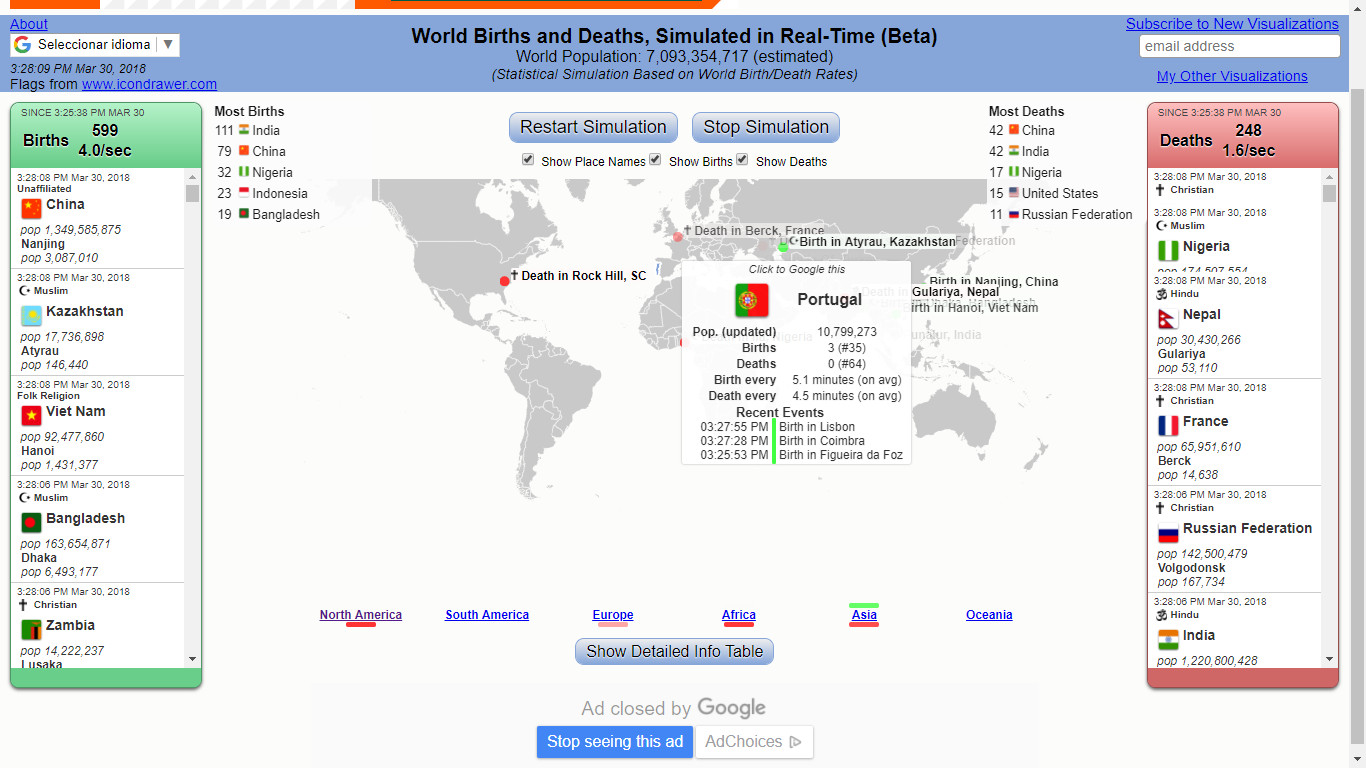Click the Show Detailed Info Table button
Screen dimensions: 1366x768
(674, 651)
